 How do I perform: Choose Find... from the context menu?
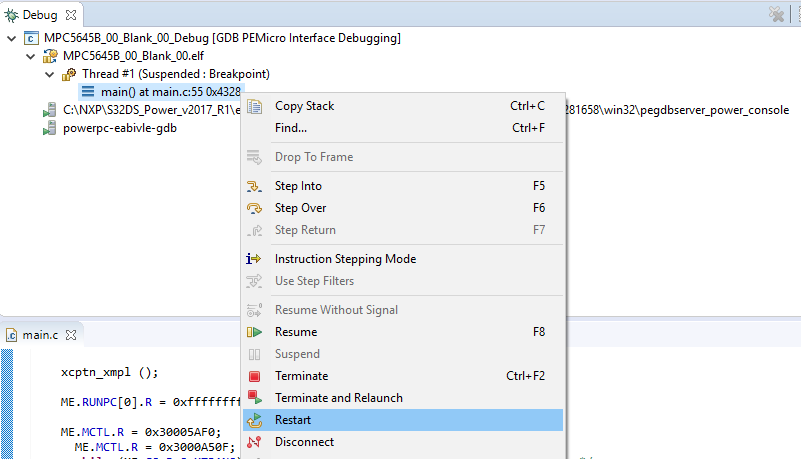[x=291, y=128]
